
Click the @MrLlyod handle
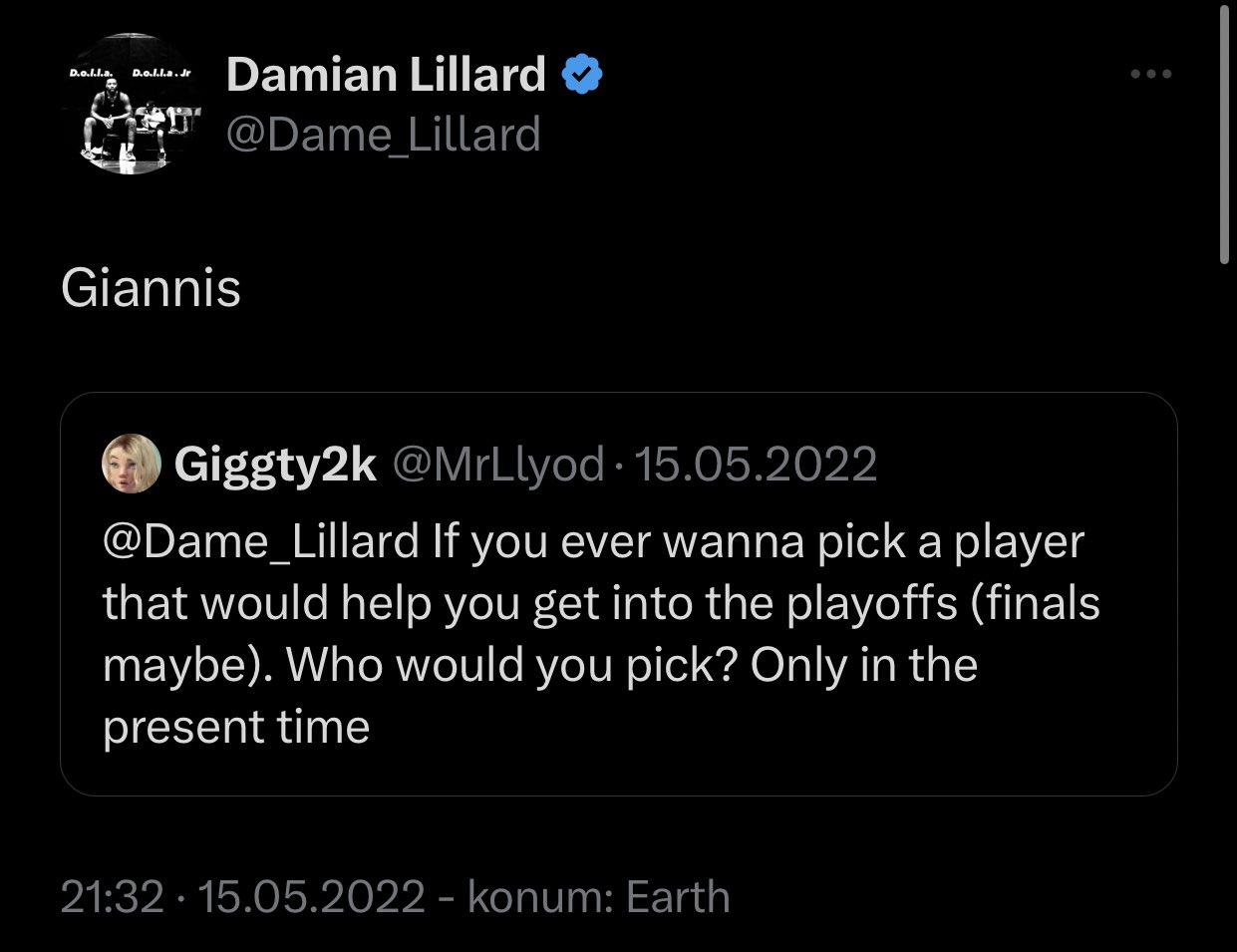[x=498, y=464]
